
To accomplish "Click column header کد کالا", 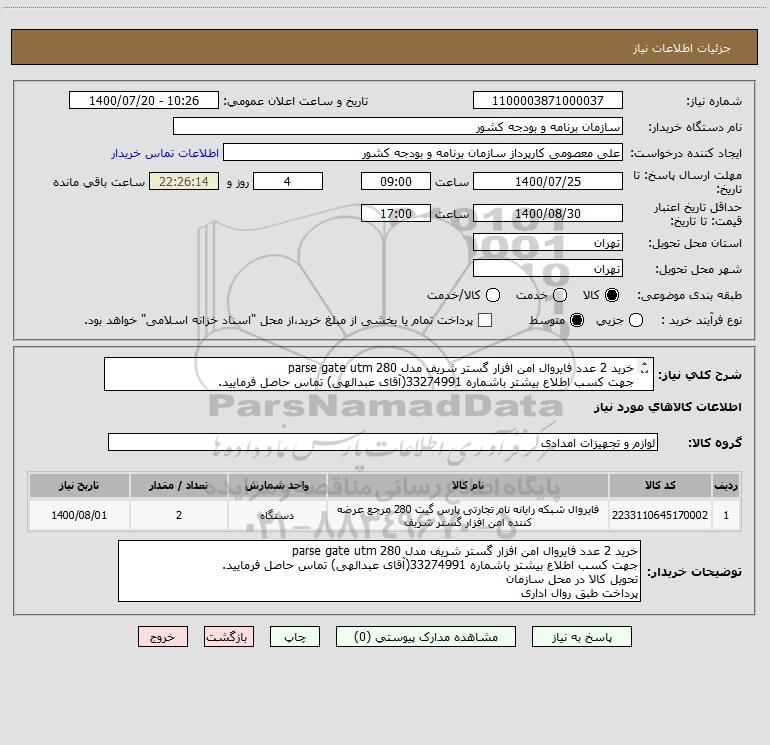I will pos(660,485).
